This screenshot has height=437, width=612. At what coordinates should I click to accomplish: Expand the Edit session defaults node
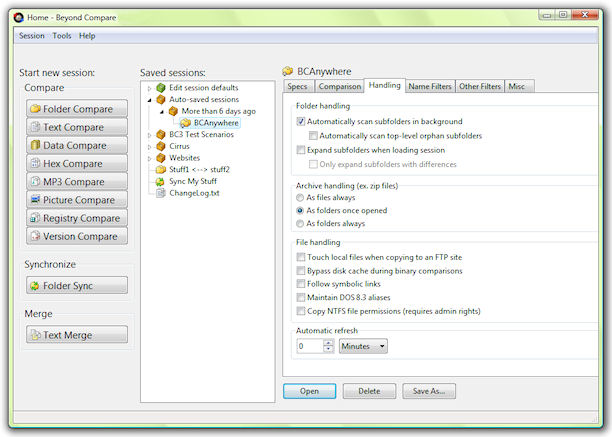coord(149,89)
